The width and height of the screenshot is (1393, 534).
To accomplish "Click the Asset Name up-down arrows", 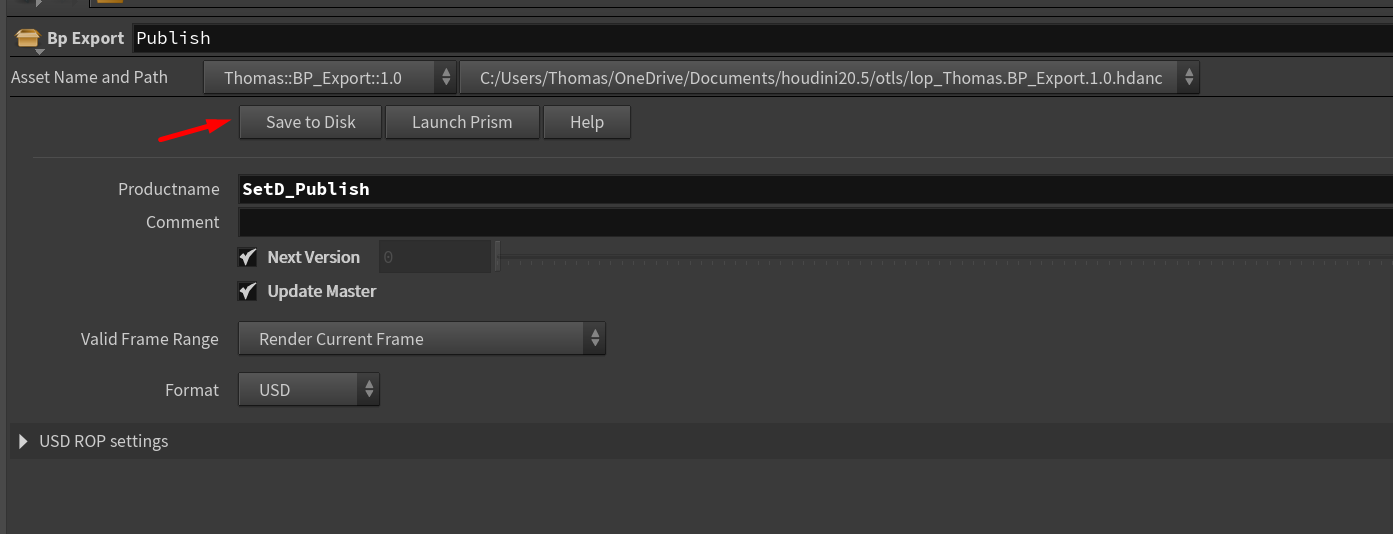I will click(446, 78).
